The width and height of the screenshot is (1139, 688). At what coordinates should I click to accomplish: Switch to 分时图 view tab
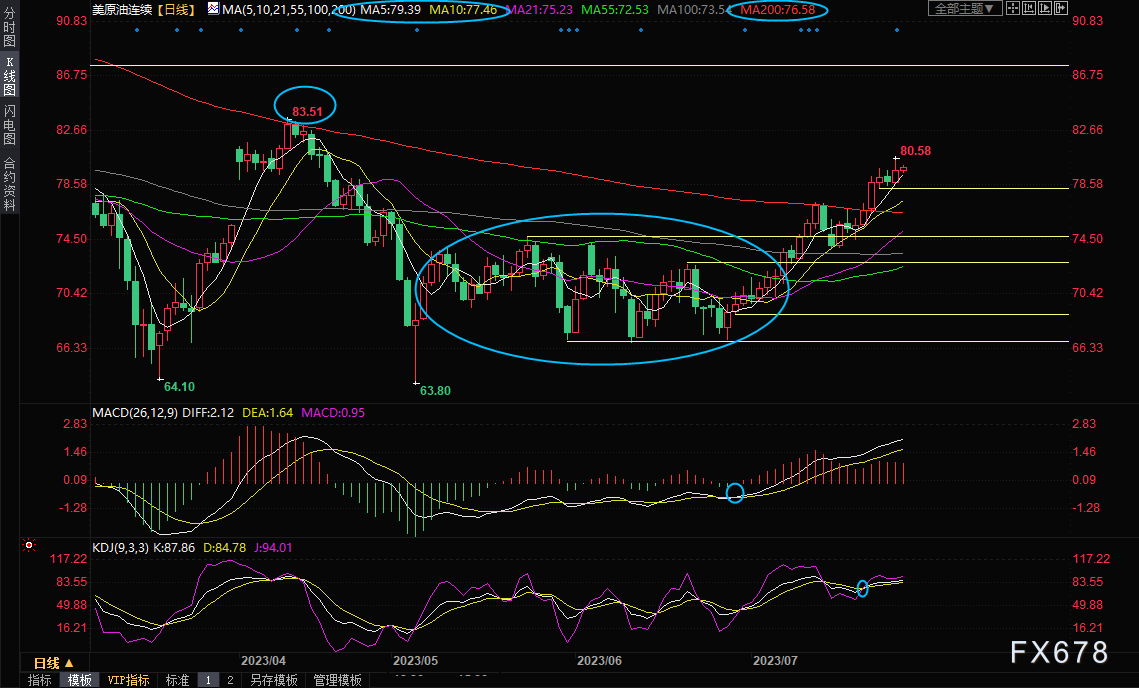click(x=9, y=27)
